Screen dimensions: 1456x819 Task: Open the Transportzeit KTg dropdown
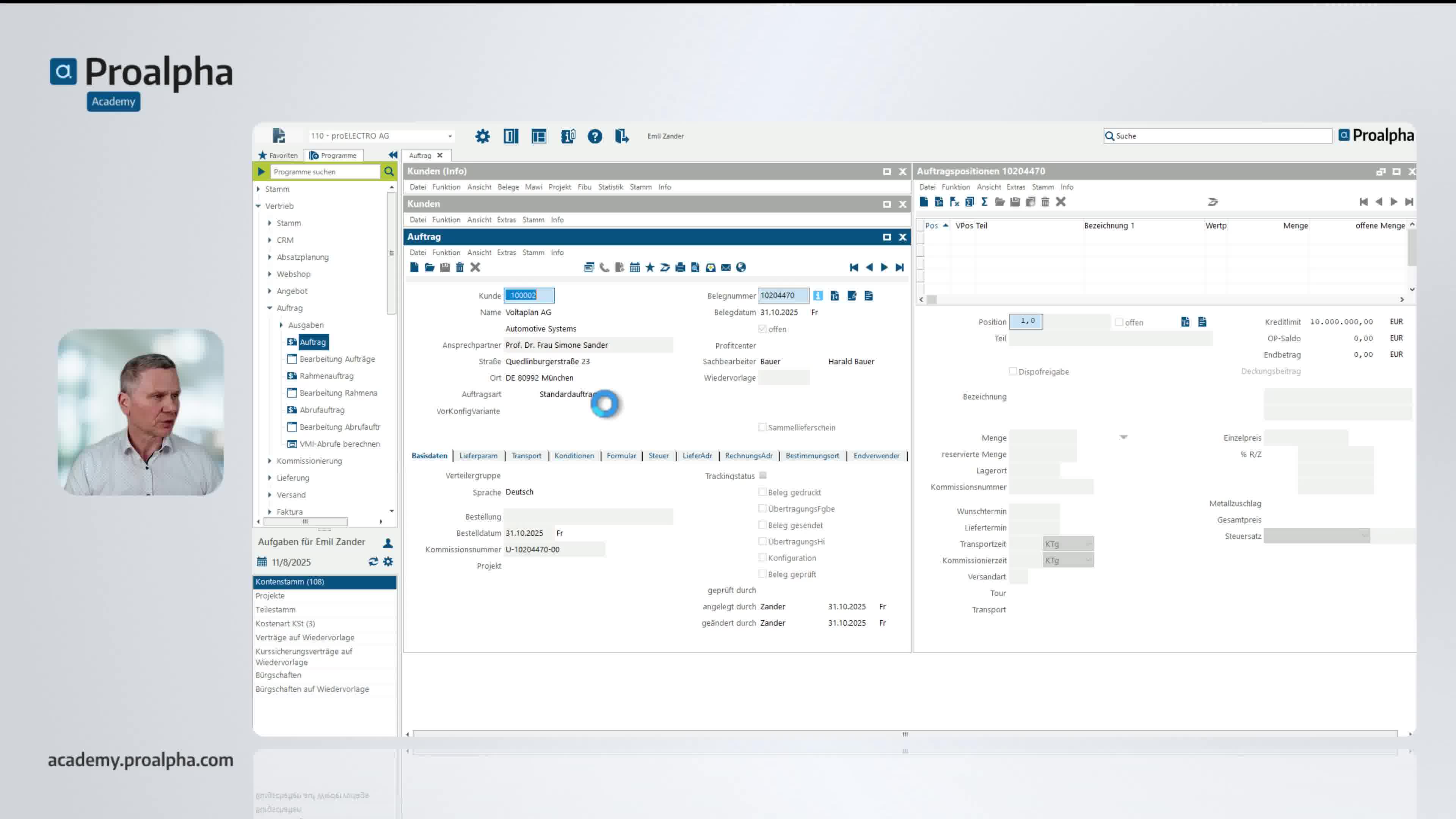[1088, 544]
